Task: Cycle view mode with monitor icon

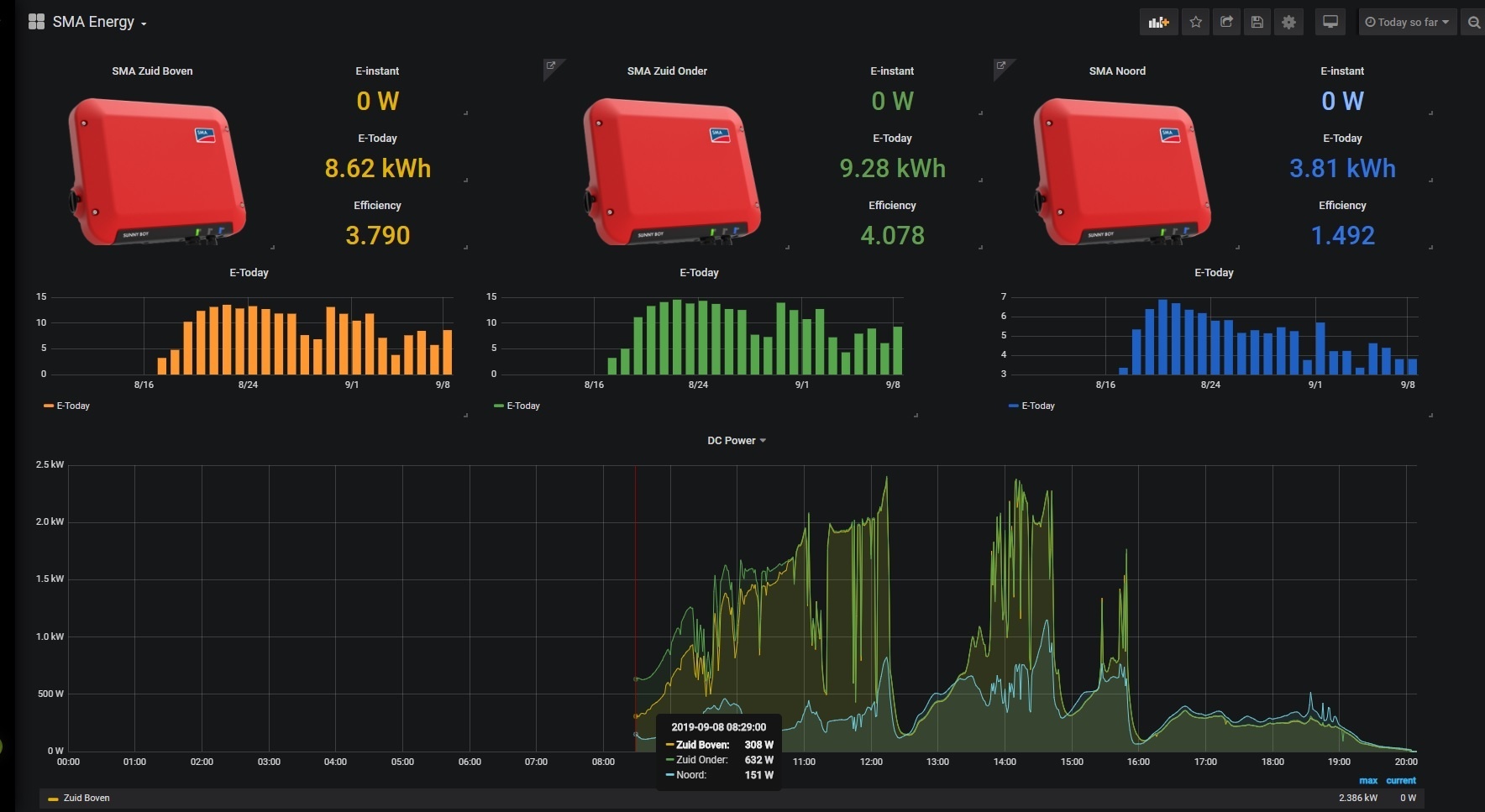Action: coord(1330,23)
